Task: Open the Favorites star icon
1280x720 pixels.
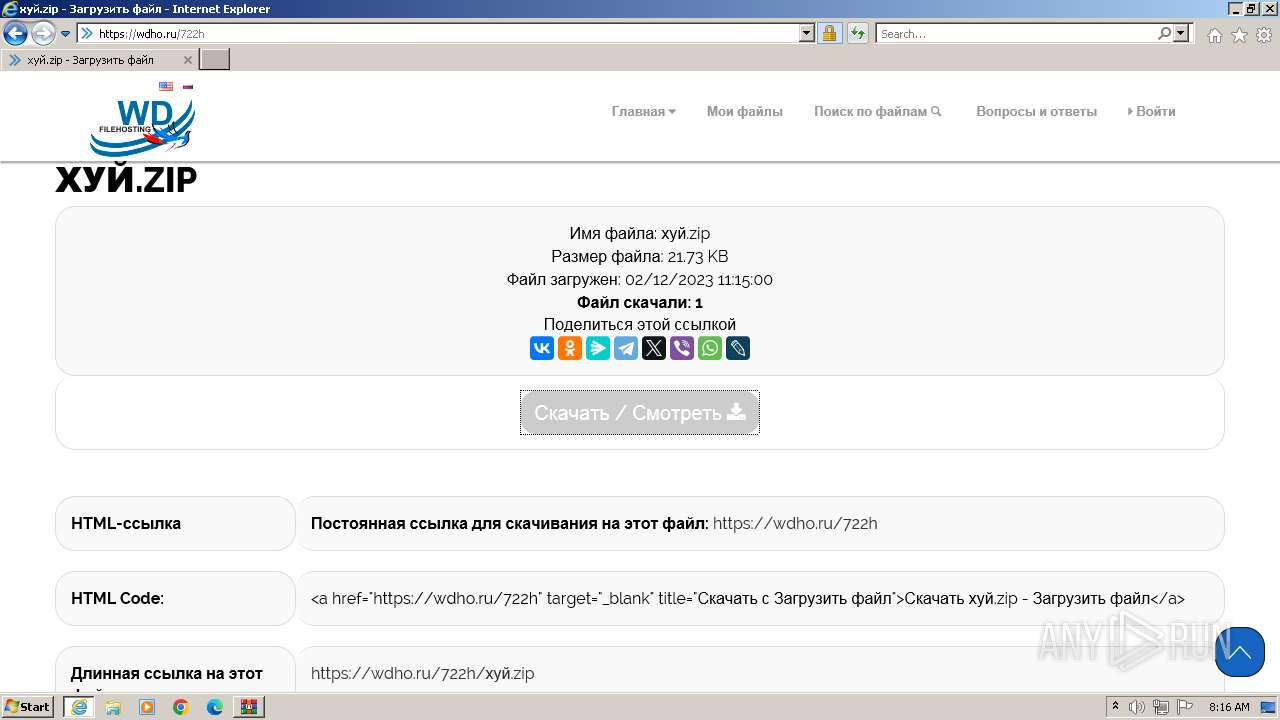Action: point(1239,35)
